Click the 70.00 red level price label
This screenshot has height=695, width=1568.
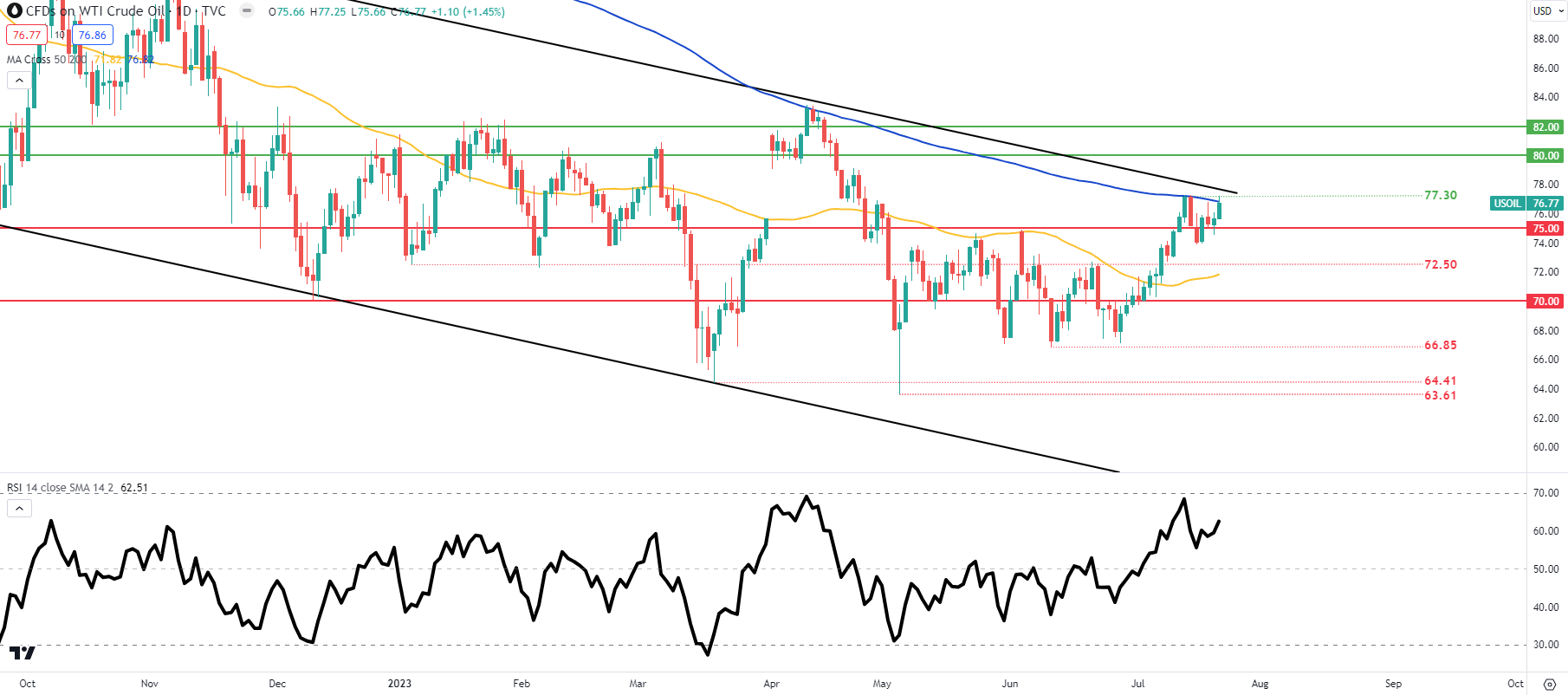tap(1546, 302)
